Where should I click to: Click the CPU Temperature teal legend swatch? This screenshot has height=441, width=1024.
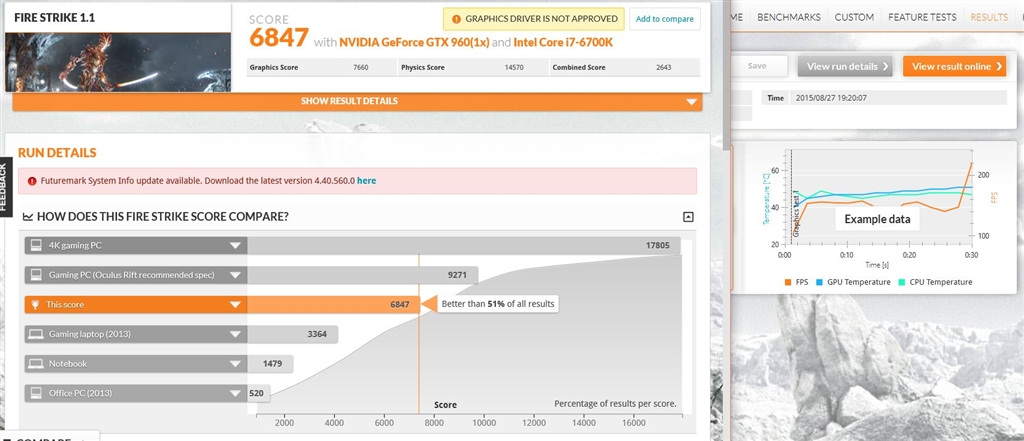point(903,282)
